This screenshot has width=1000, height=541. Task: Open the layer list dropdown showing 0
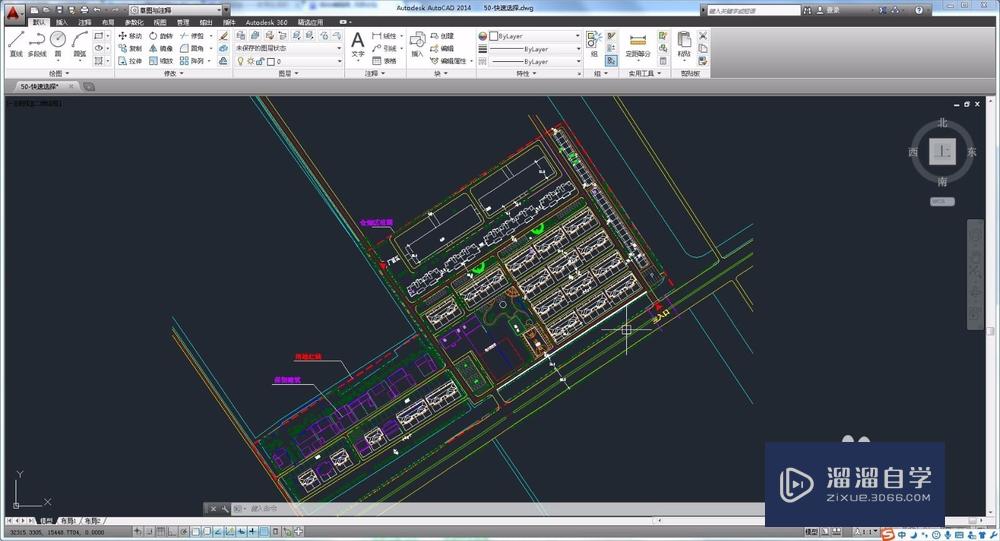pos(288,61)
